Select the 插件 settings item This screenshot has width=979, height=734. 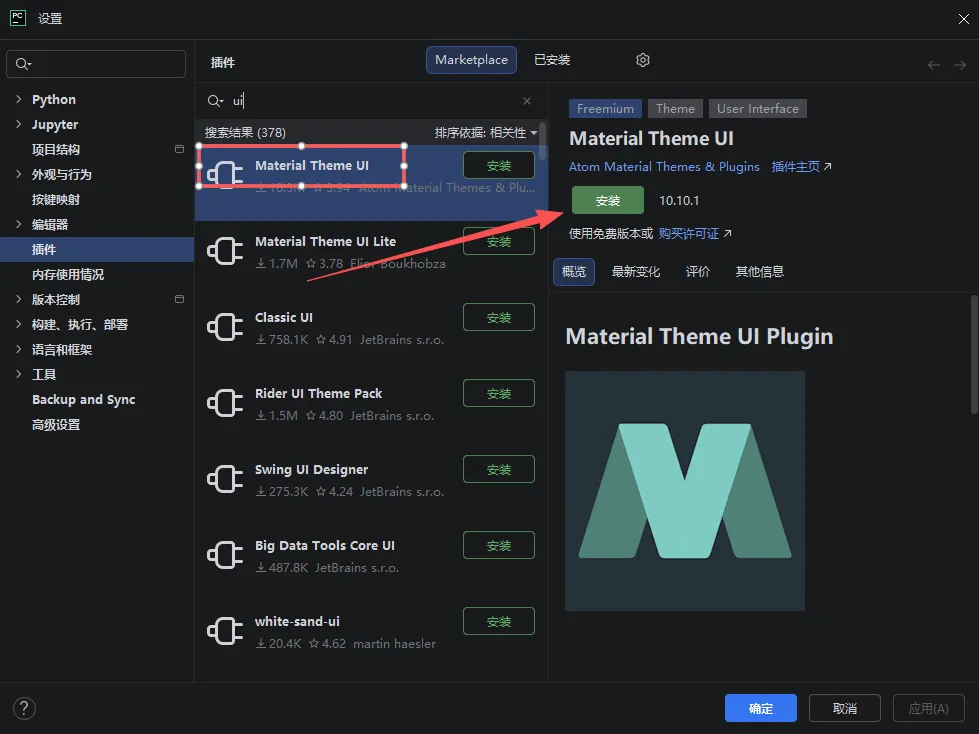[97, 250]
